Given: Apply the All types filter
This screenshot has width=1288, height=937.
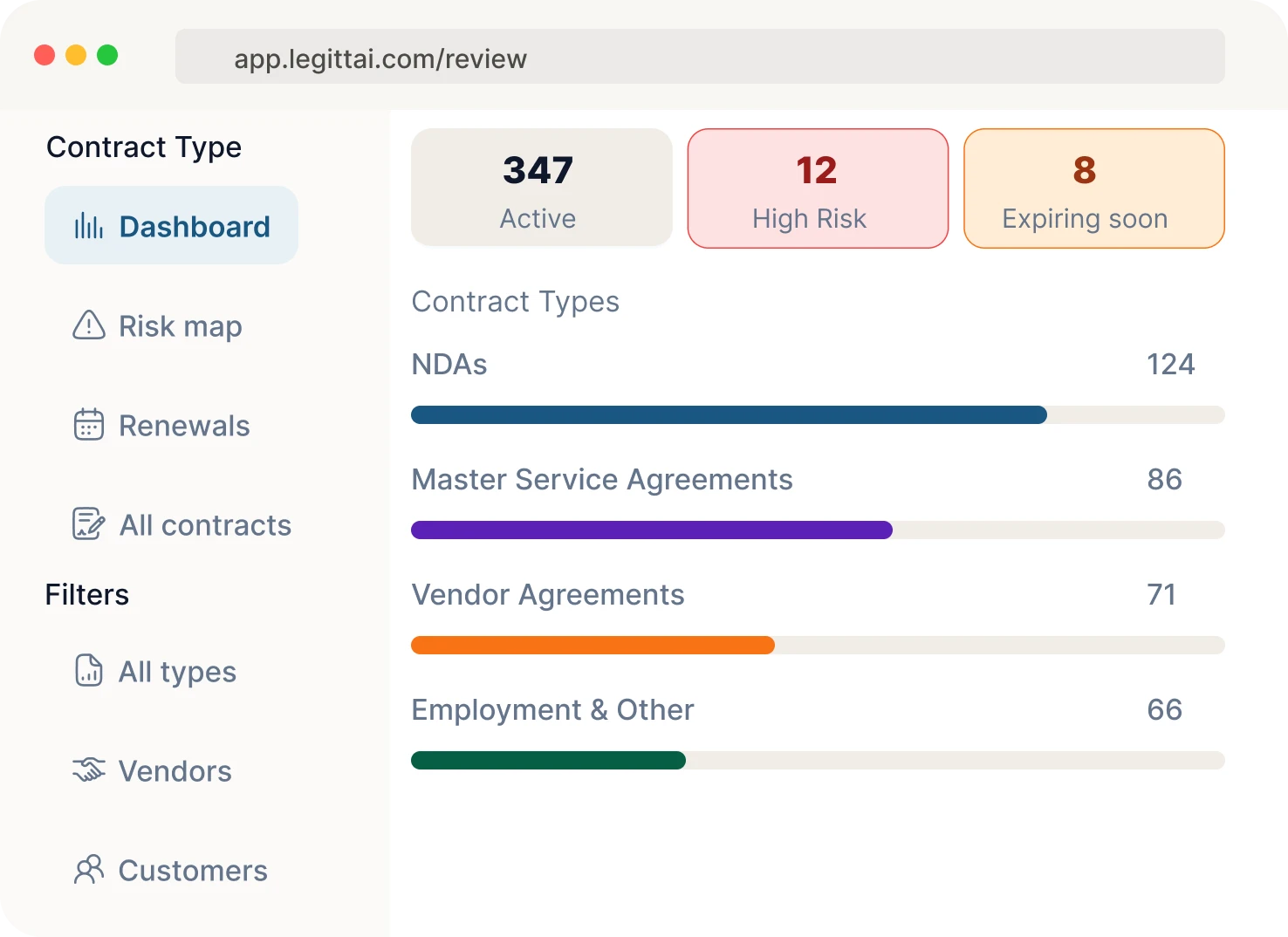Looking at the screenshot, I should pyautogui.click(x=177, y=671).
